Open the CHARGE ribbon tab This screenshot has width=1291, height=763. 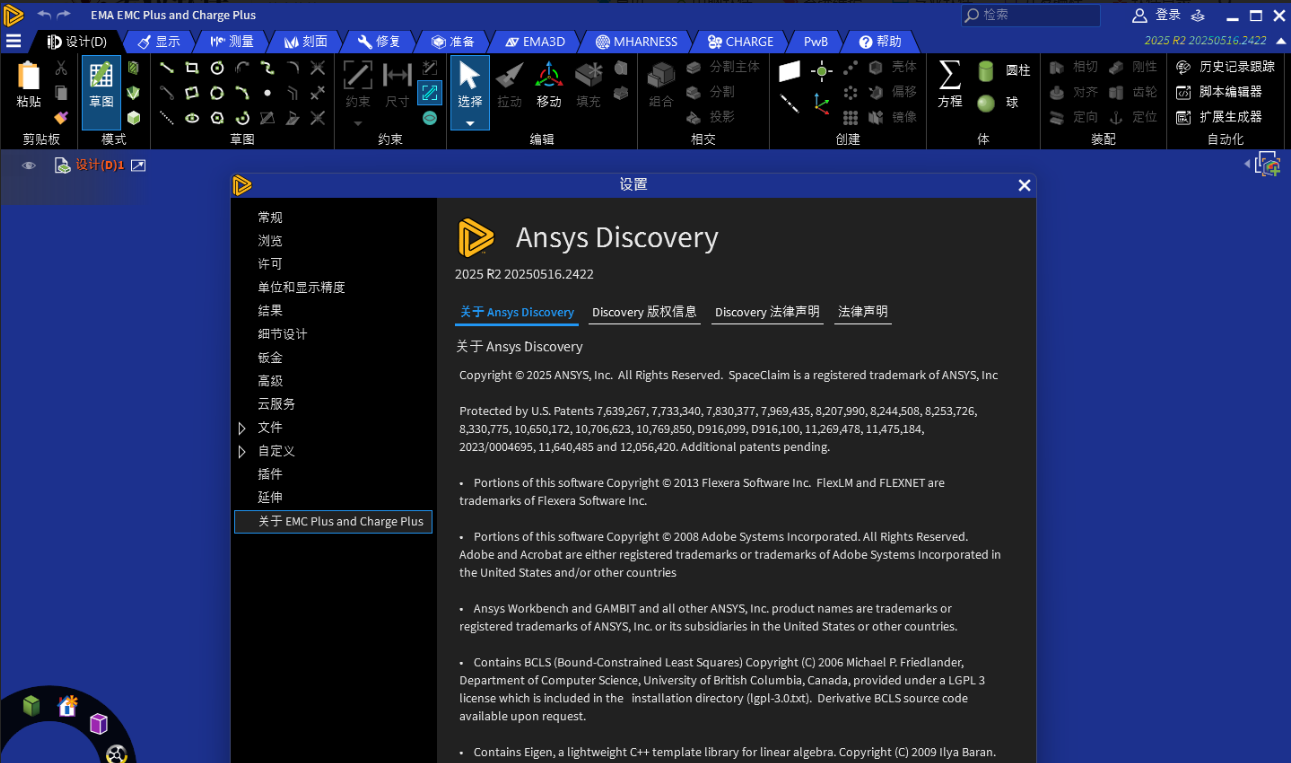click(x=741, y=41)
